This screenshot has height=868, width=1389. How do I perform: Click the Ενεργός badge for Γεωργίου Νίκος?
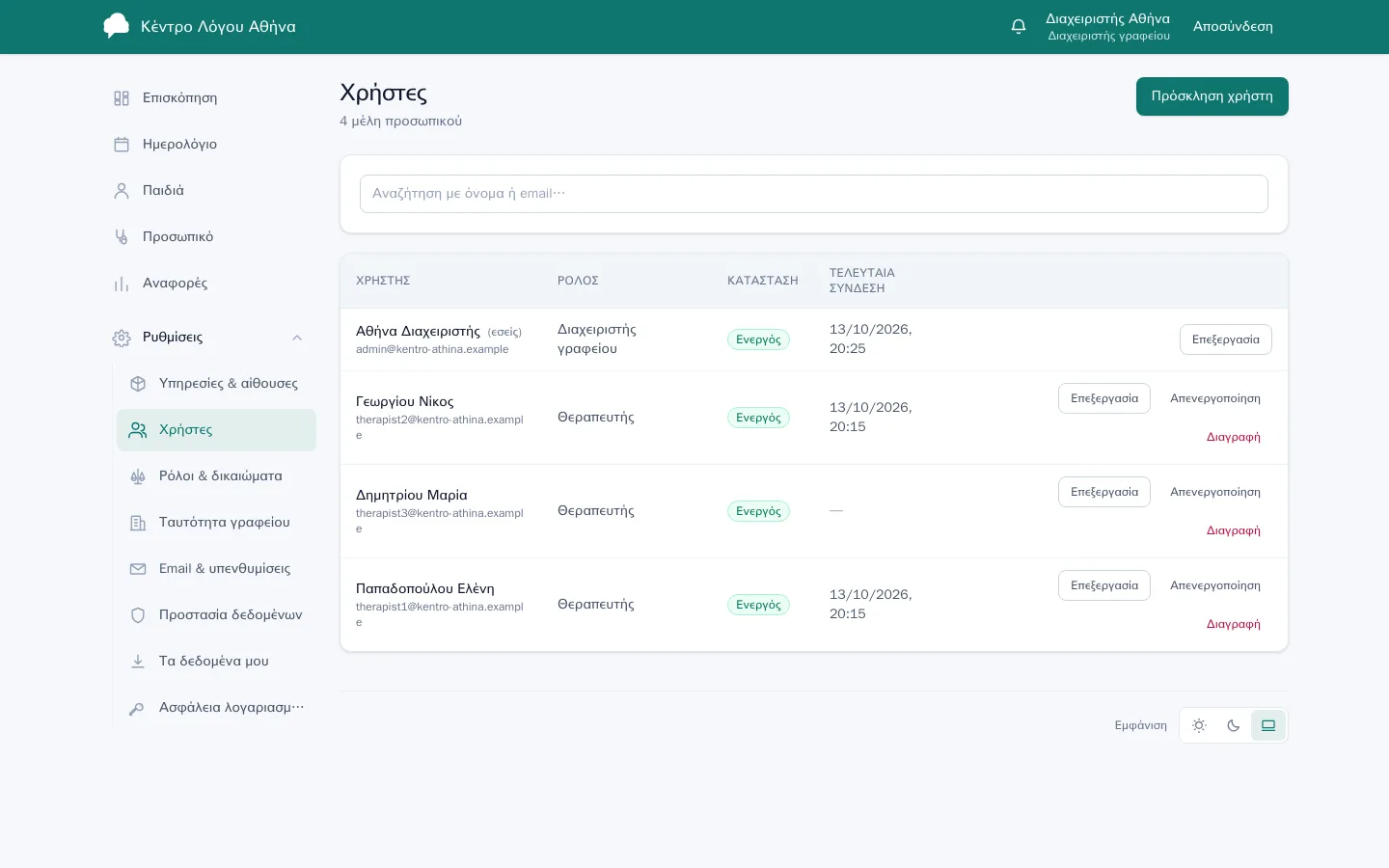758,418
